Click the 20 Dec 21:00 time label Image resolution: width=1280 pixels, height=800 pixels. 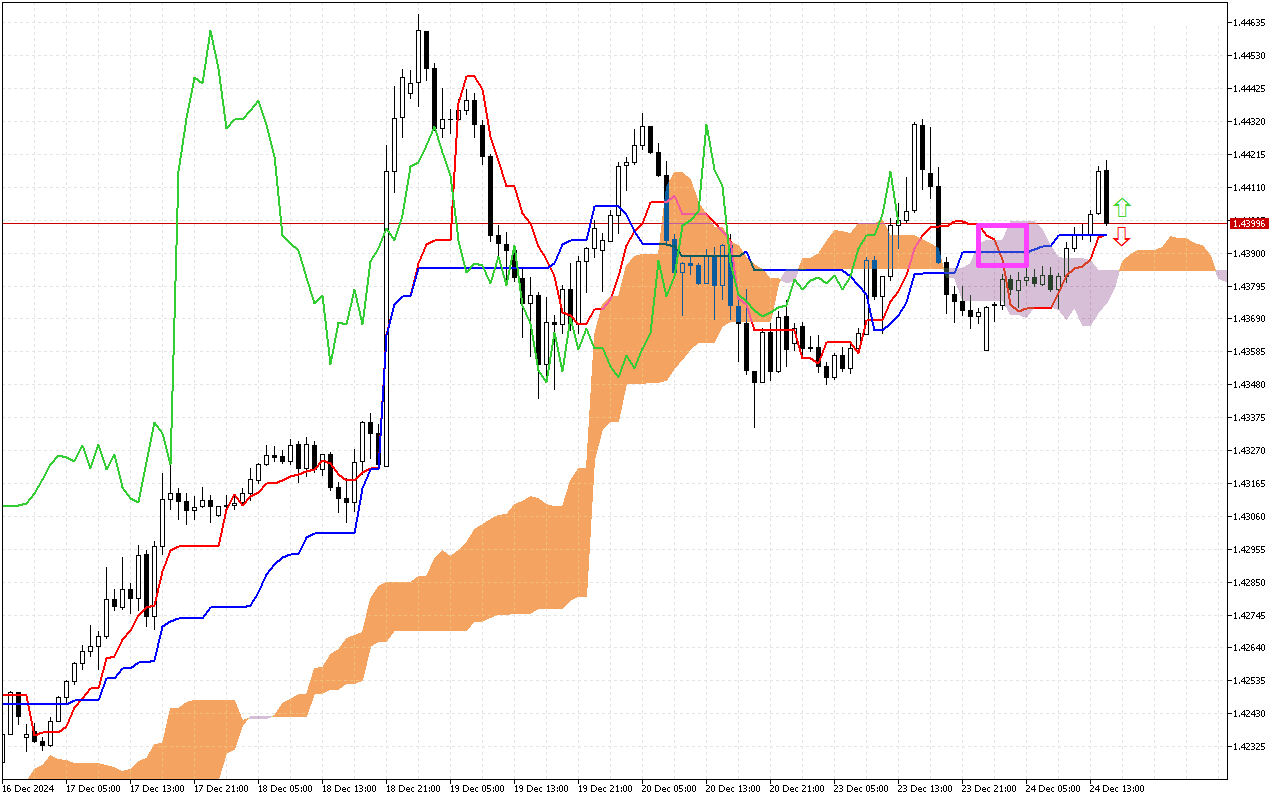click(x=797, y=789)
